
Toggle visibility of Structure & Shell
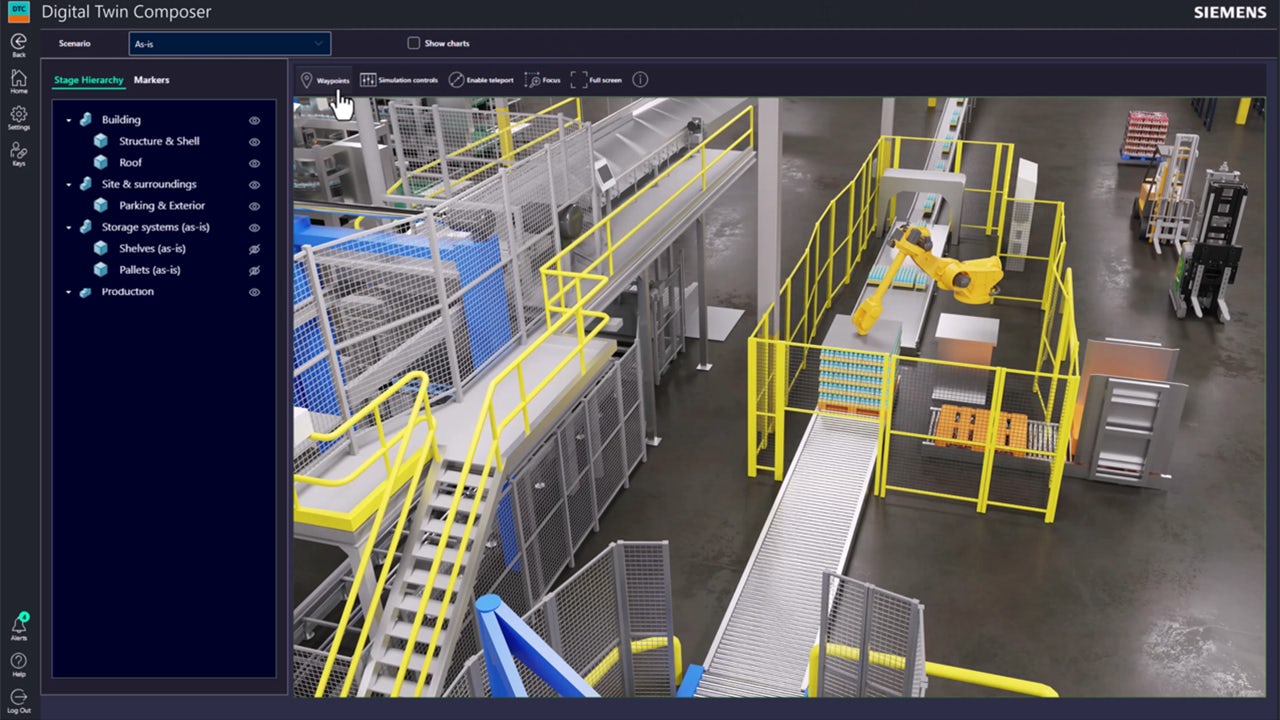(x=254, y=142)
